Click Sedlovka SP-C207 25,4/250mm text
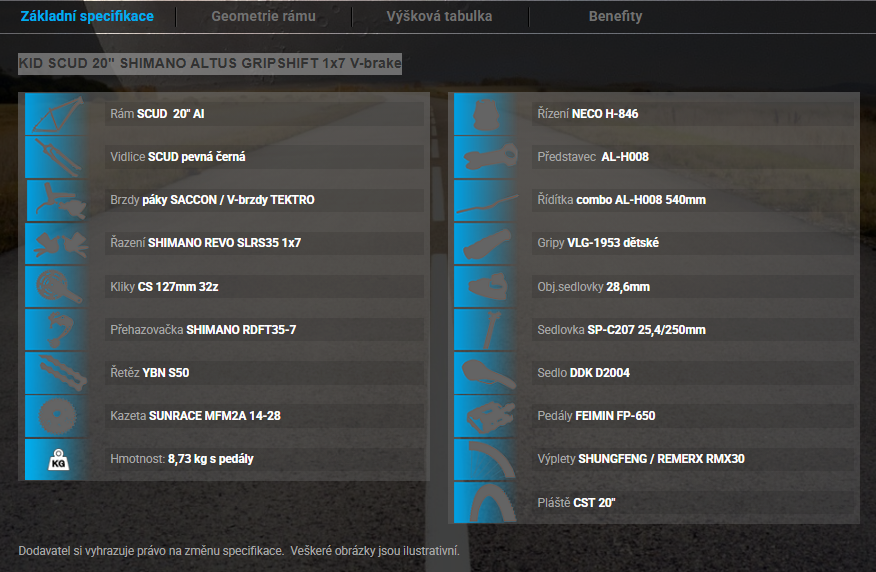The height and width of the screenshot is (572, 876). [x=622, y=330]
